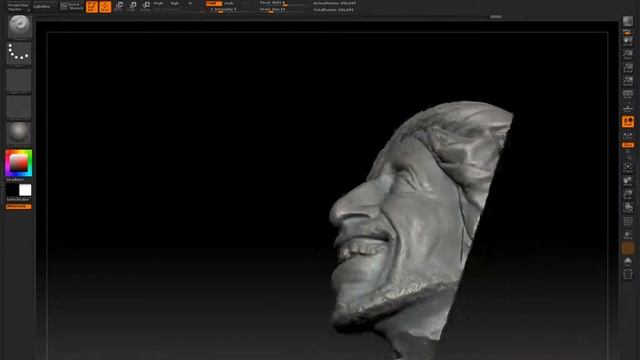Viewport: 640px width, 360px height.
Task: Select the white main color swatch
Action: (x=25, y=190)
